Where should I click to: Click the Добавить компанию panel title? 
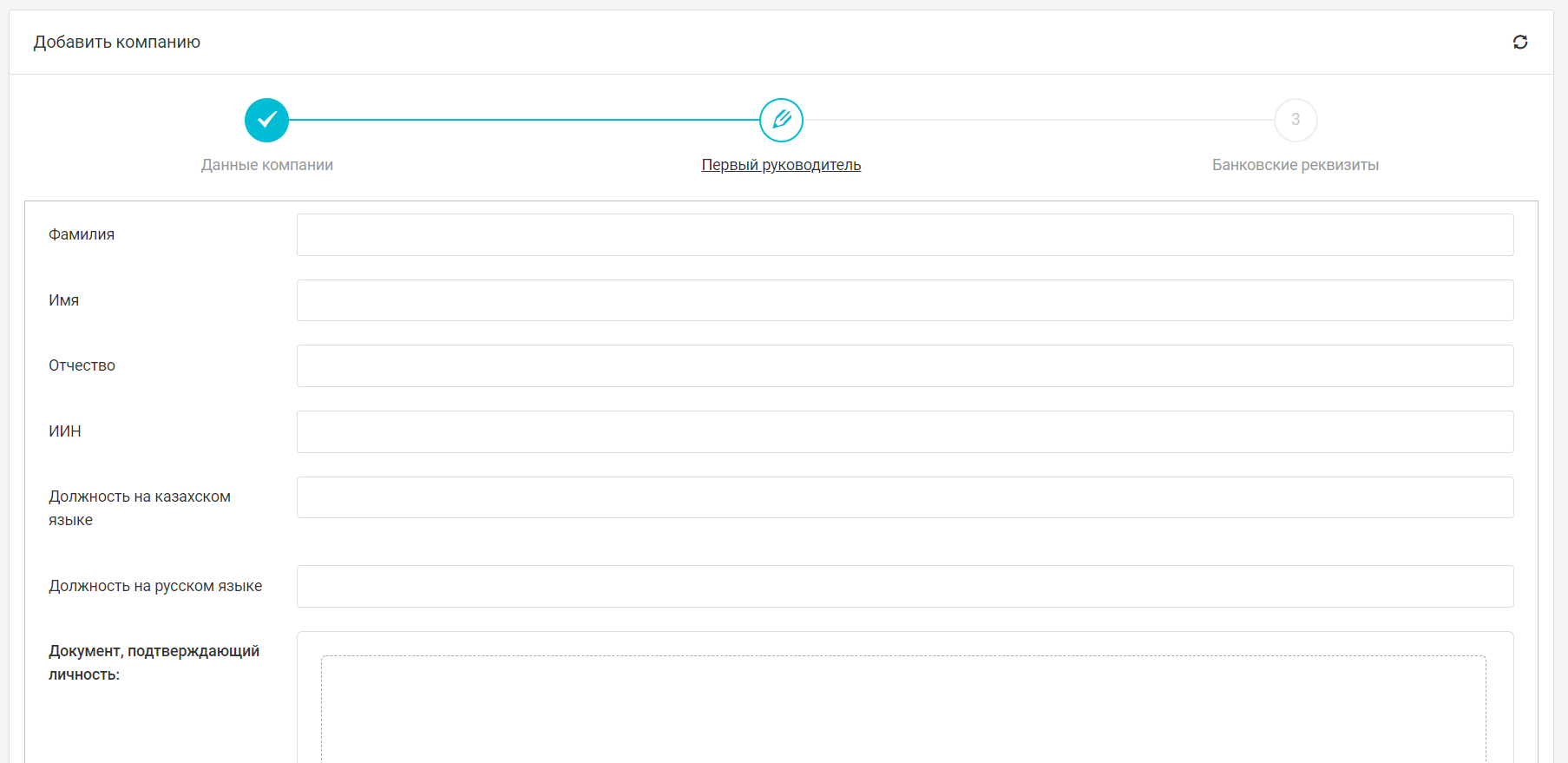[117, 42]
